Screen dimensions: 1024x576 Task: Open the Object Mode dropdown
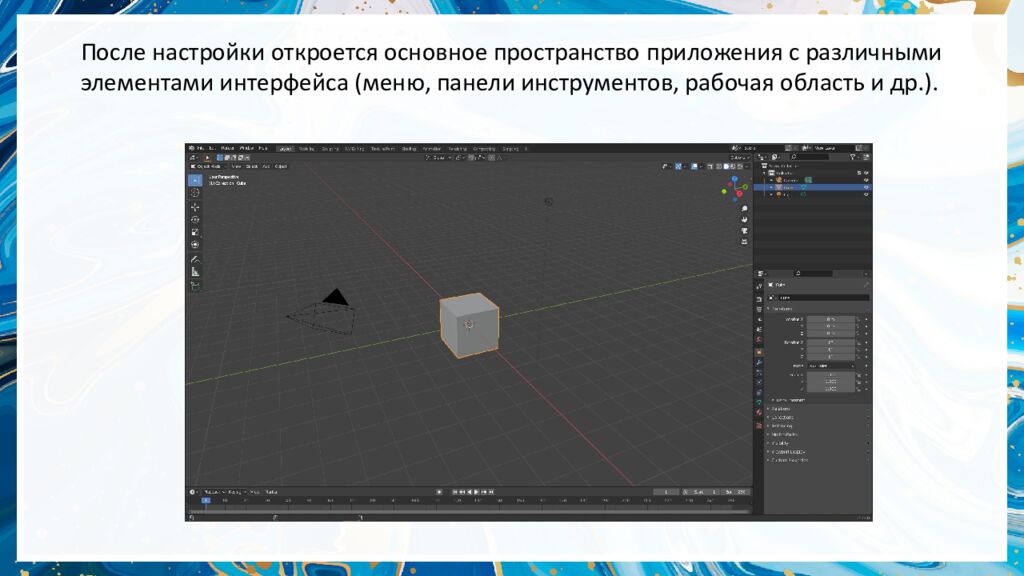click(x=208, y=166)
